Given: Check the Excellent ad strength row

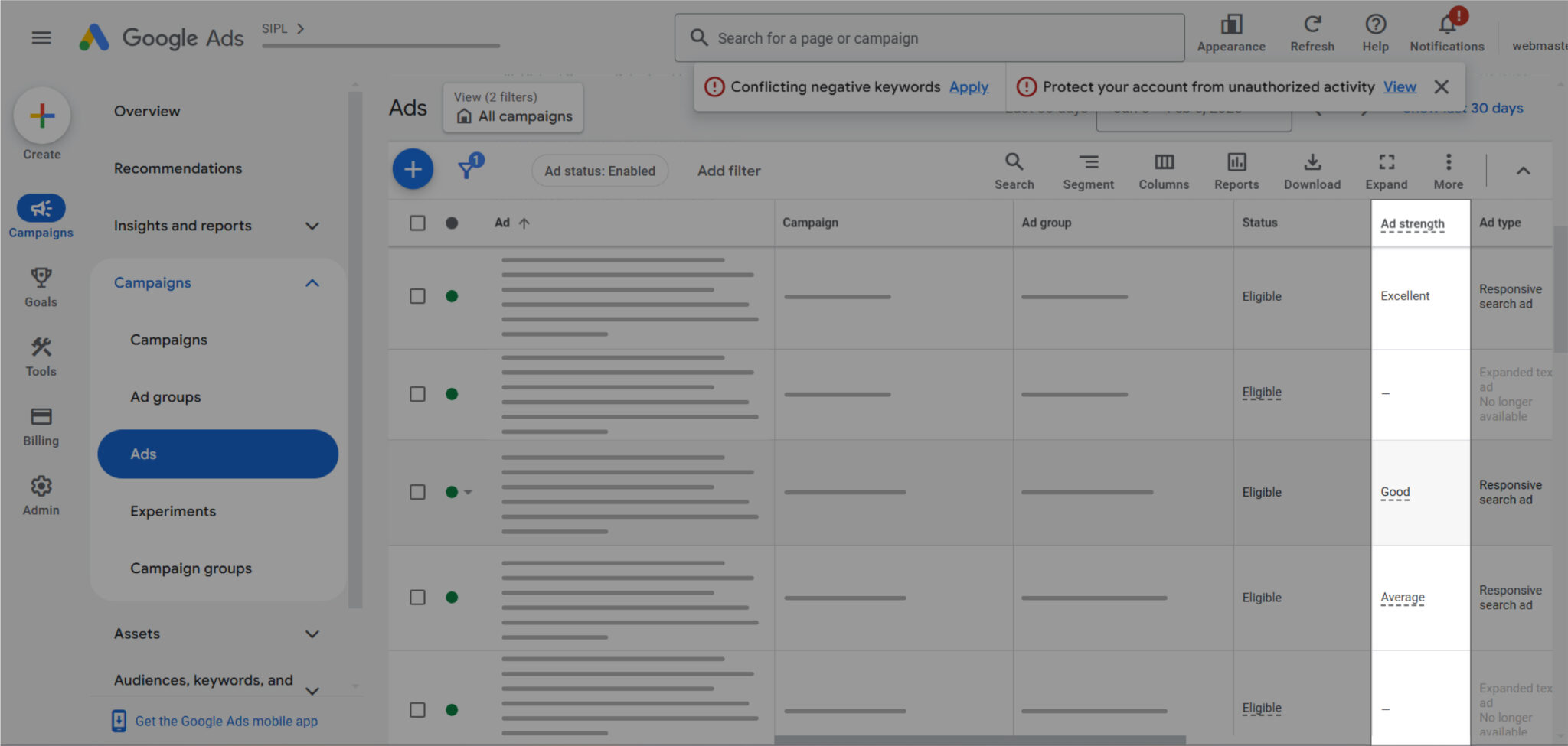Looking at the screenshot, I should coord(417,296).
